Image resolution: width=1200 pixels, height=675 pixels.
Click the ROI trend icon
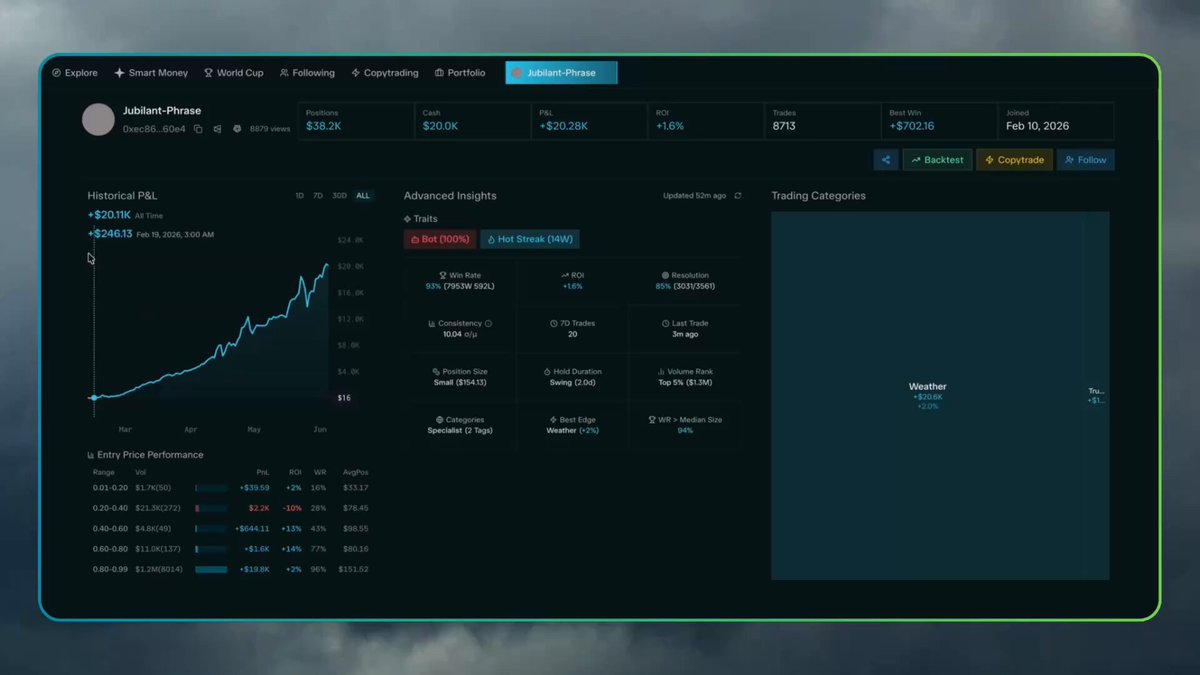click(x=565, y=275)
